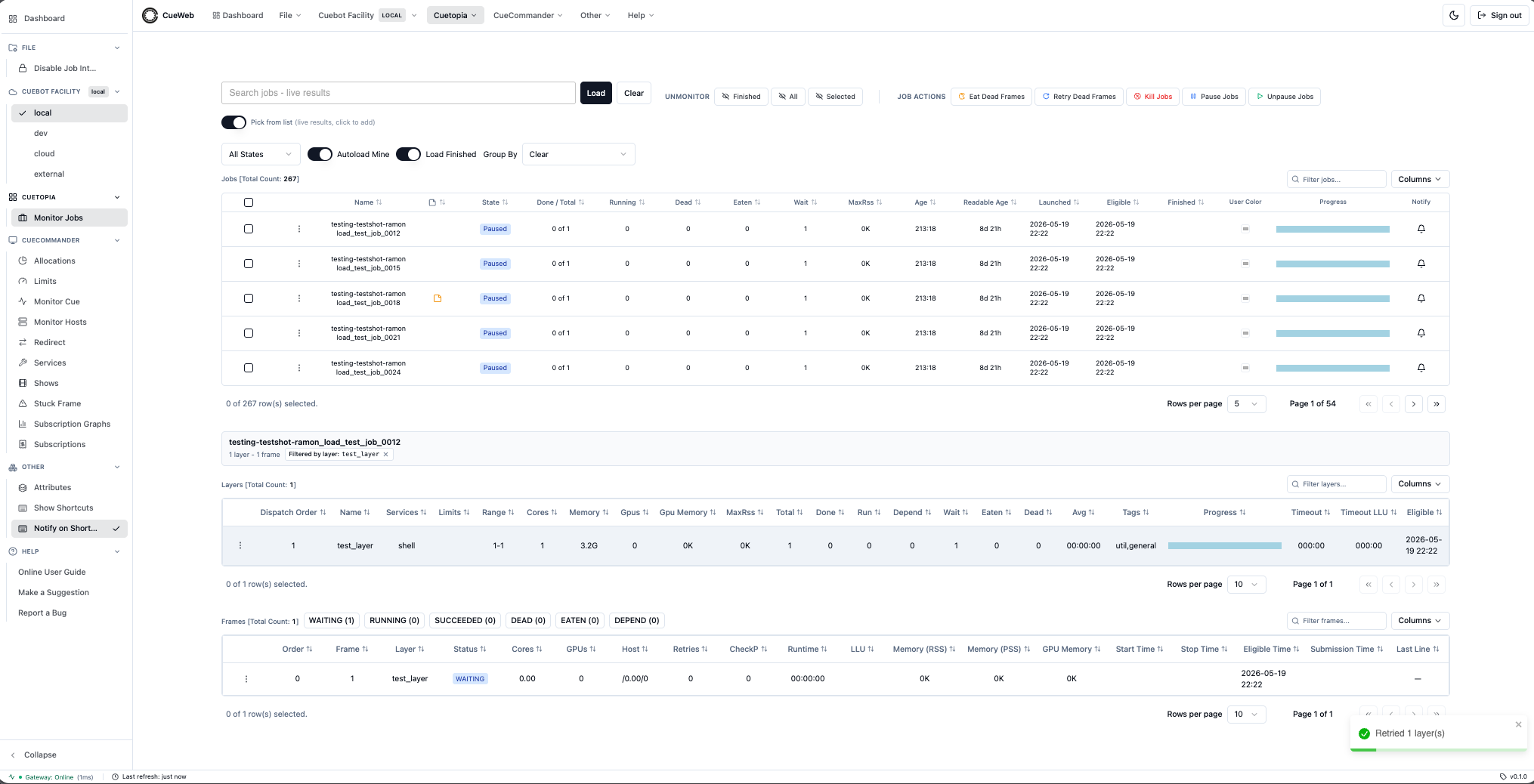Open the Group By Clear dropdown
The image size is (1534, 784).
[578, 154]
